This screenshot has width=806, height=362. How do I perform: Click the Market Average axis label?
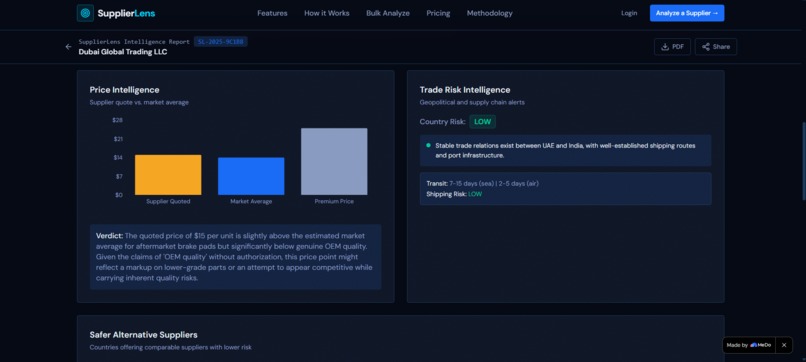(251, 202)
